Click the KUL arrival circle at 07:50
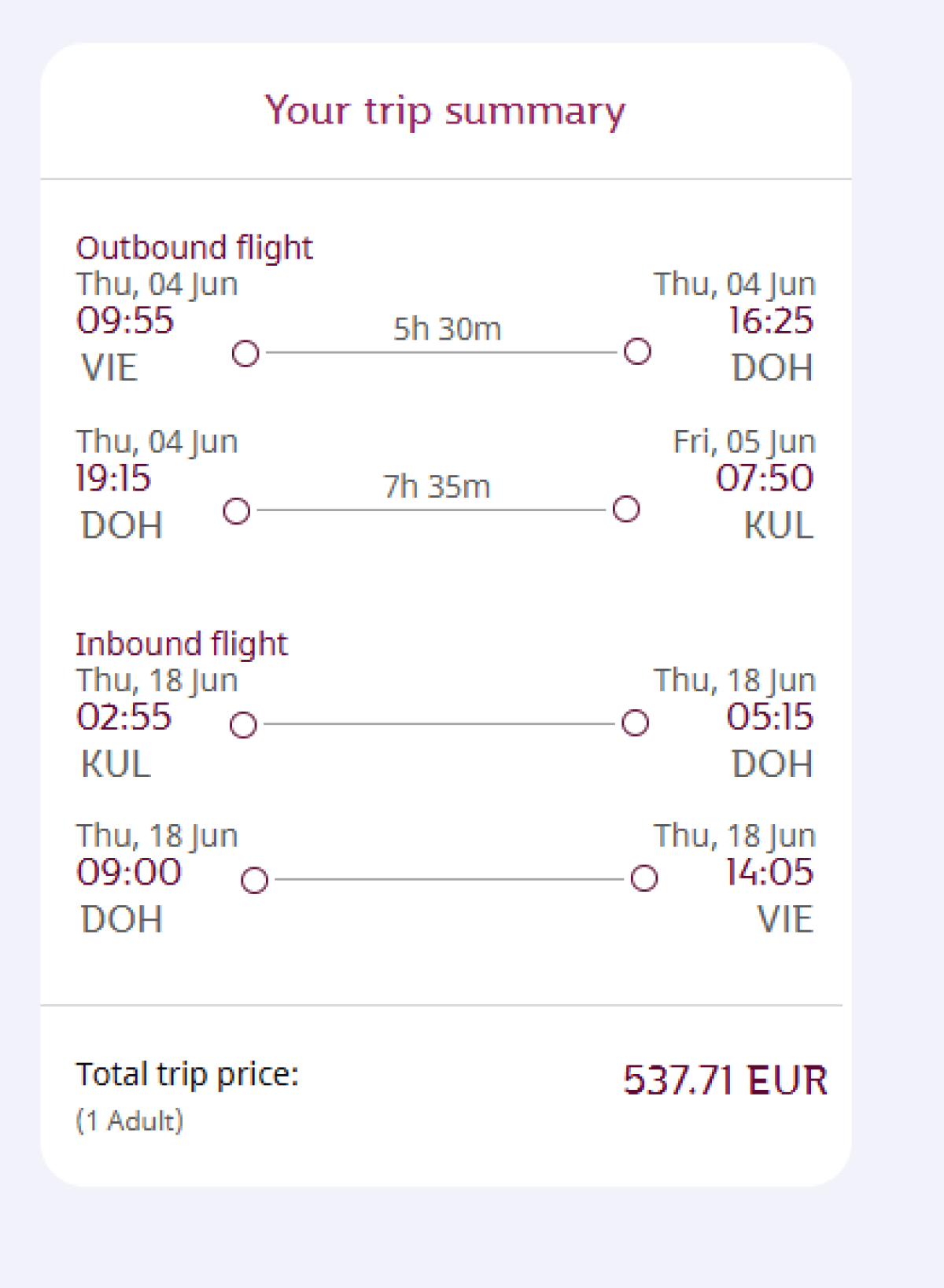Image resolution: width=944 pixels, height=1288 pixels. coord(626,509)
